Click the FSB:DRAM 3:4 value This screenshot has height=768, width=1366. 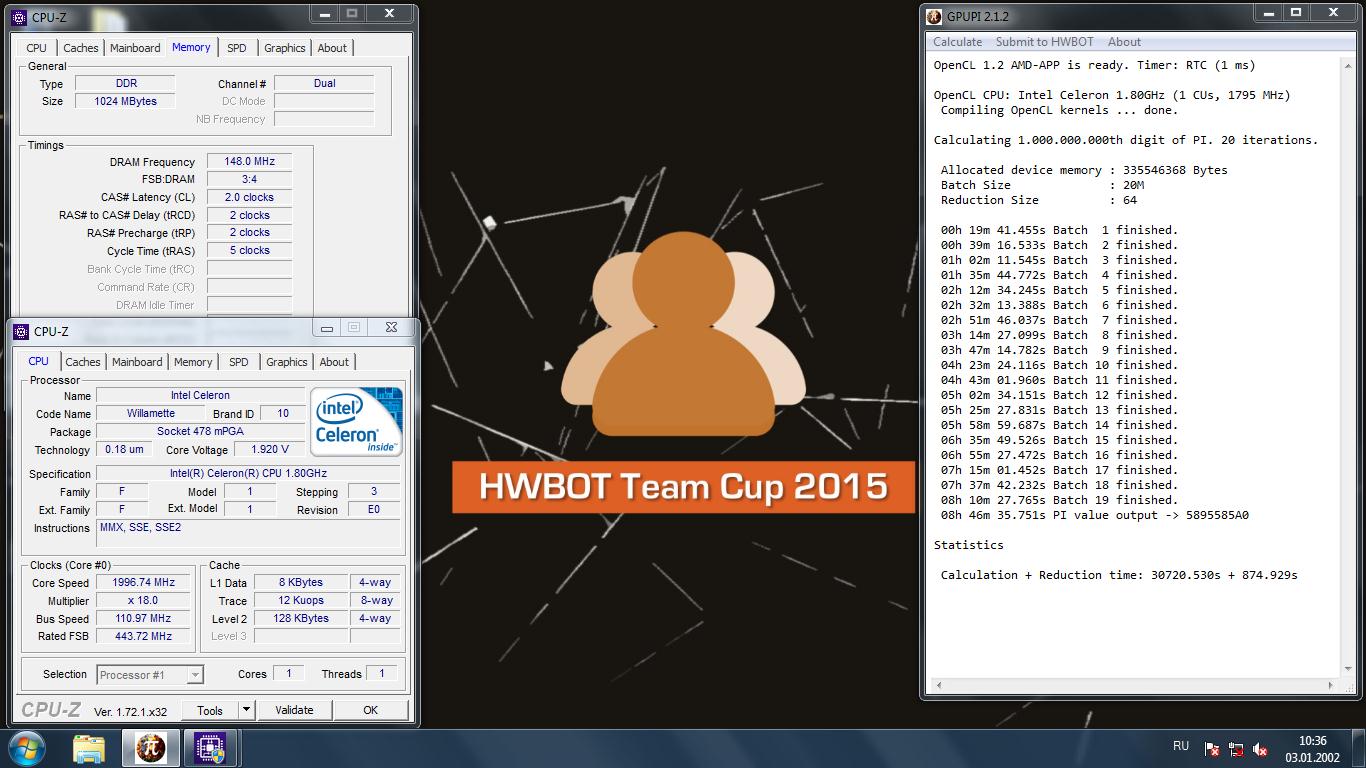249,180
